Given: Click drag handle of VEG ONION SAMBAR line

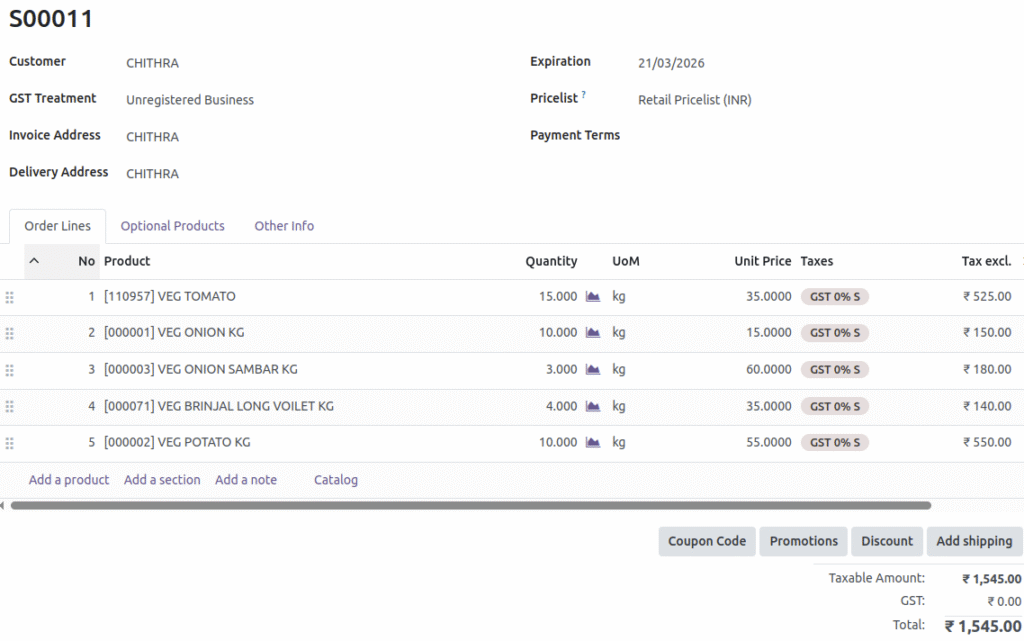Looking at the screenshot, I should pos(10,370).
